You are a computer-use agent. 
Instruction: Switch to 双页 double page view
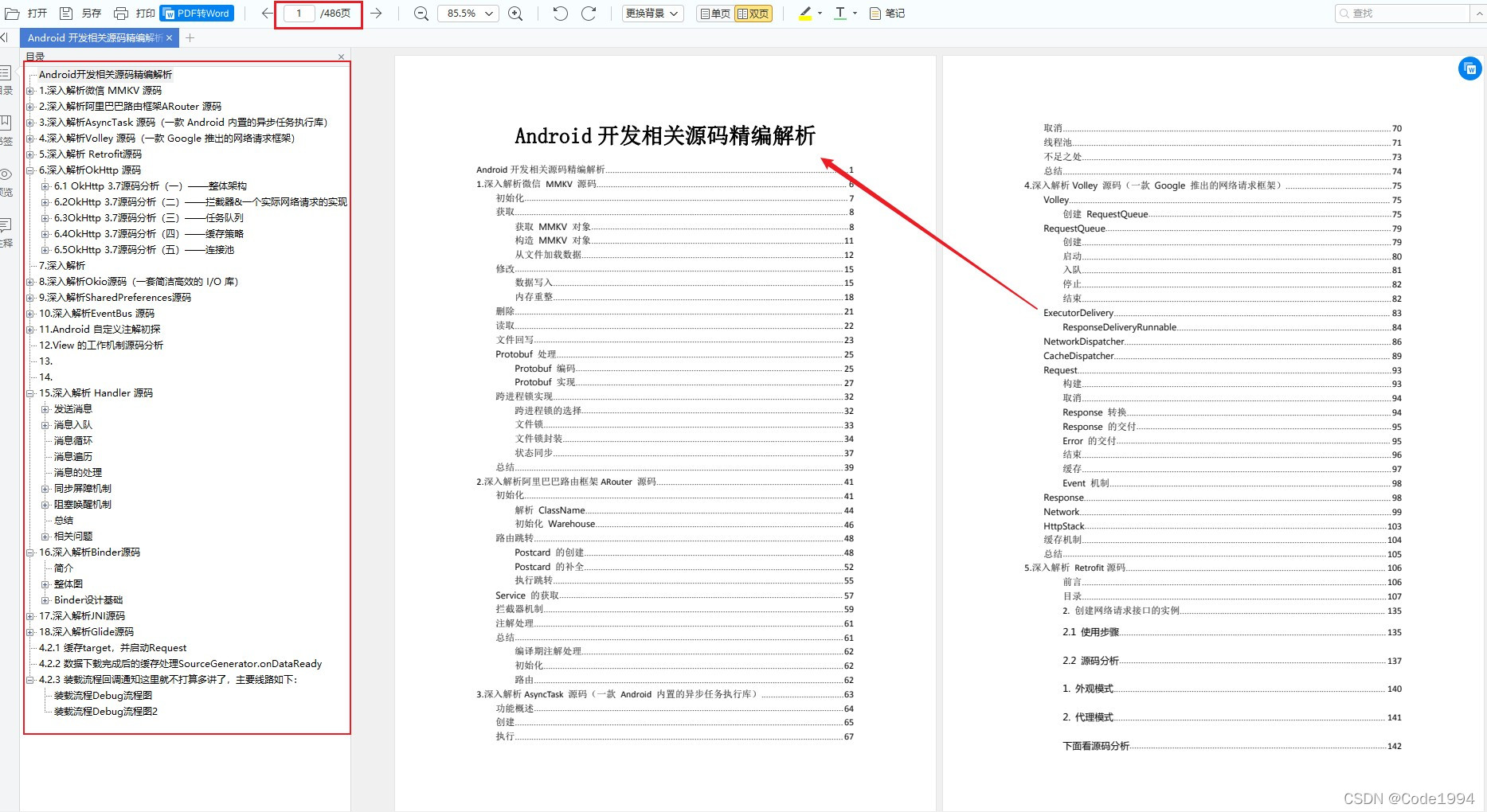point(753,14)
